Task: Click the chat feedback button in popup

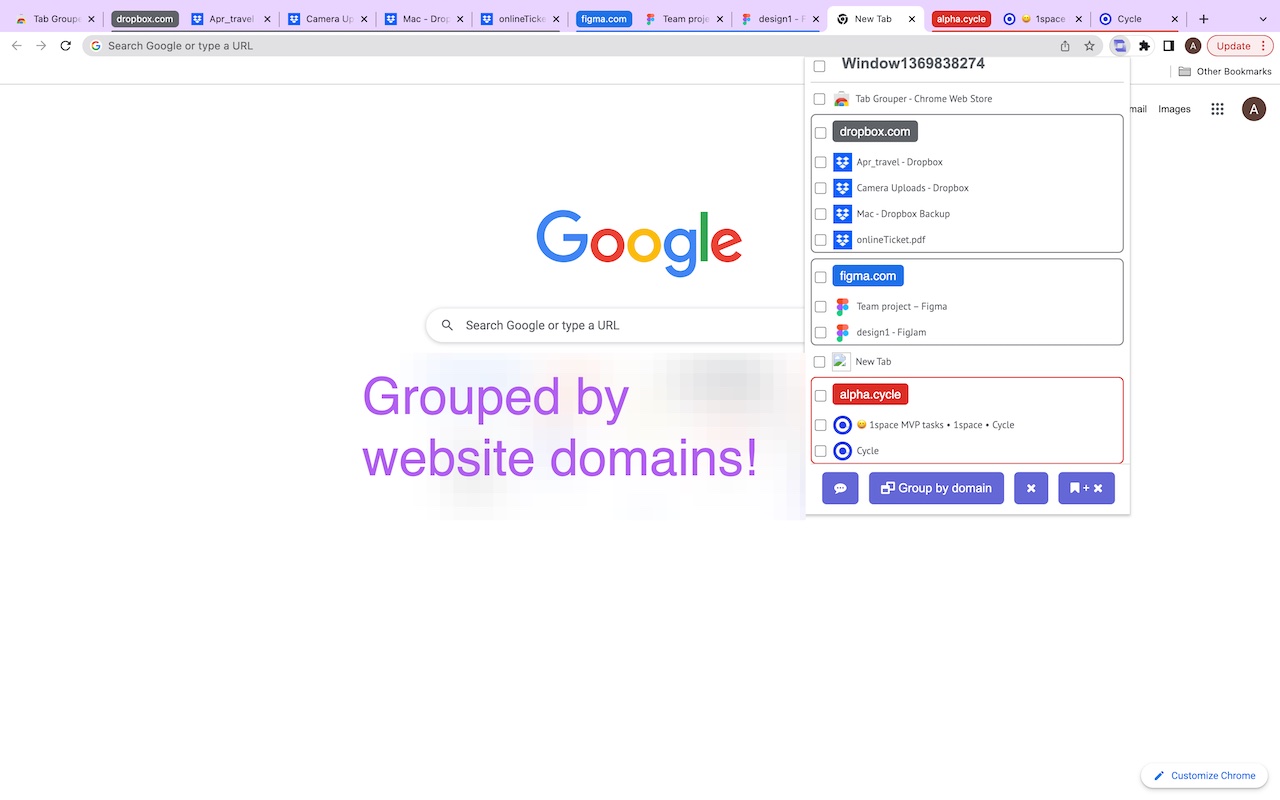Action: click(x=840, y=488)
